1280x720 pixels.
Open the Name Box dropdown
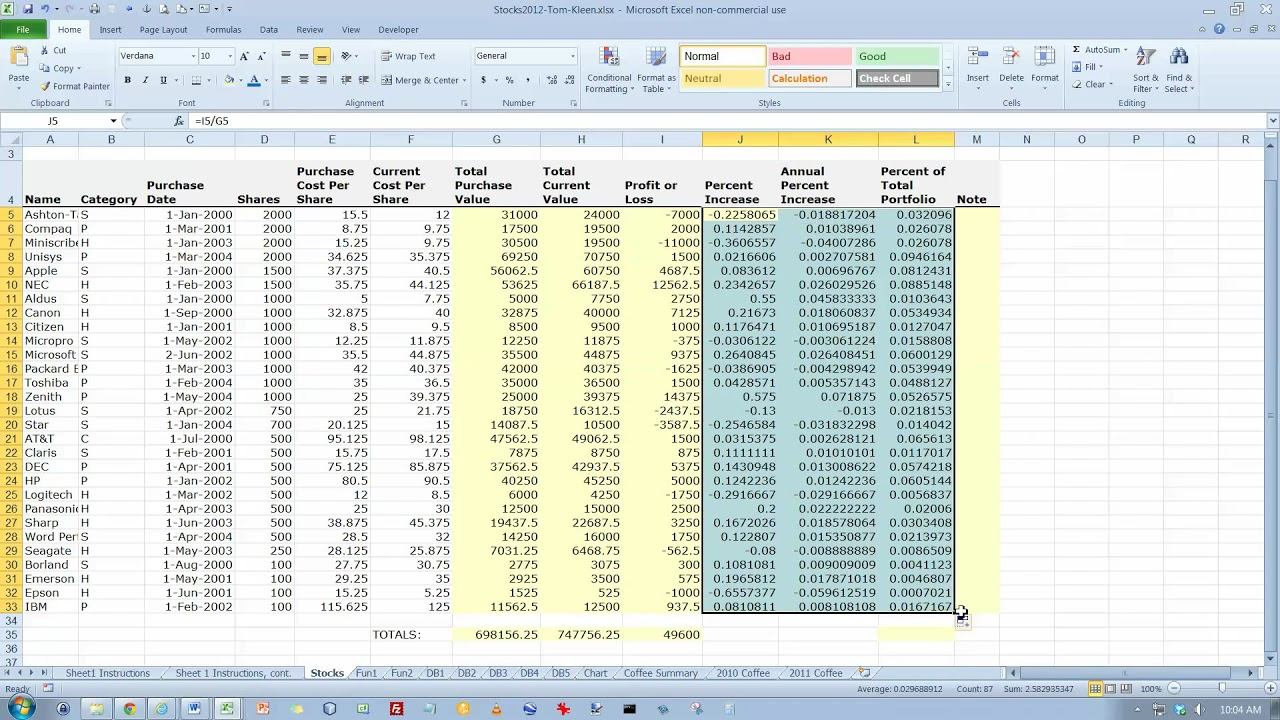coord(113,121)
